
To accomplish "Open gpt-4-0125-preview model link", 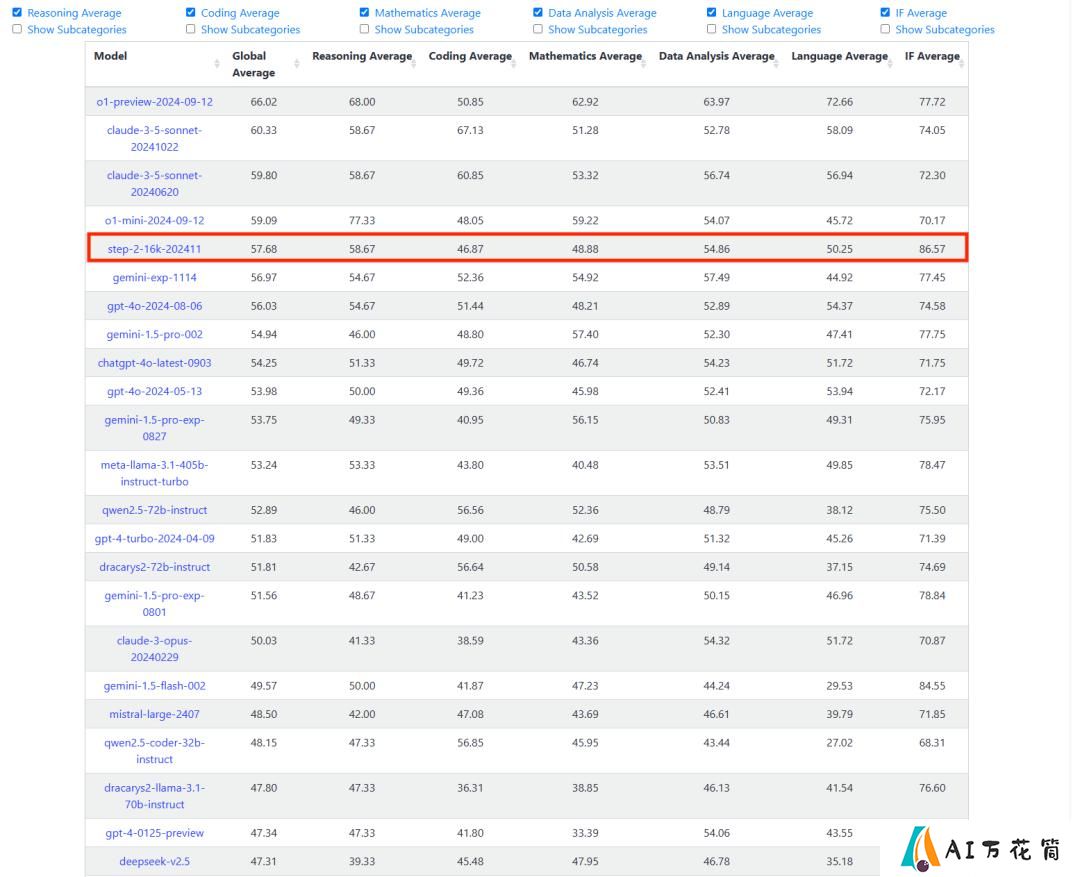I will (x=154, y=833).
